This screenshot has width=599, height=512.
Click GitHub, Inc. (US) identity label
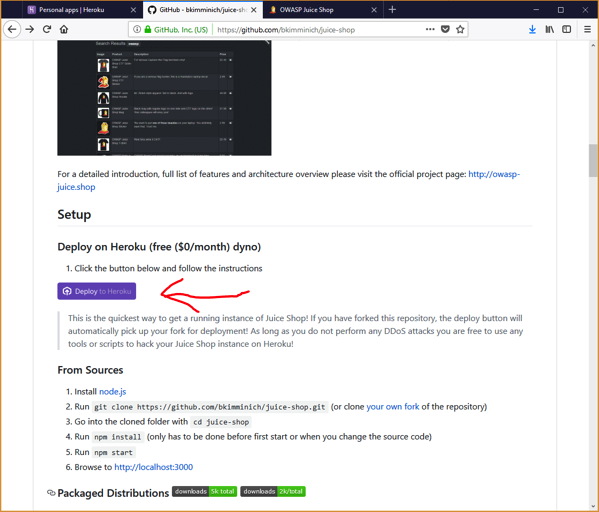click(x=181, y=30)
